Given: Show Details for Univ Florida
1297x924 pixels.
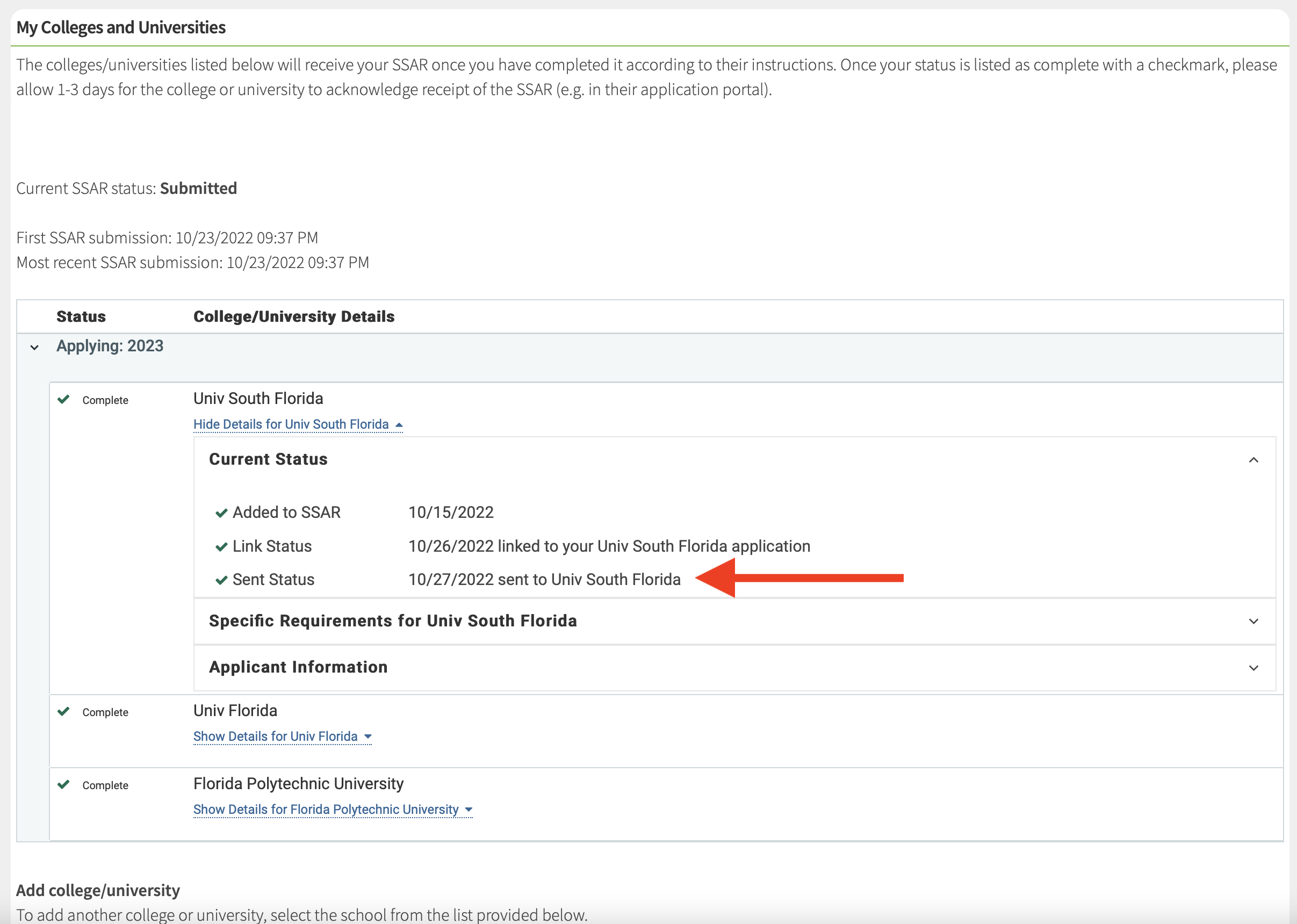Looking at the screenshot, I should tap(282, 736).
